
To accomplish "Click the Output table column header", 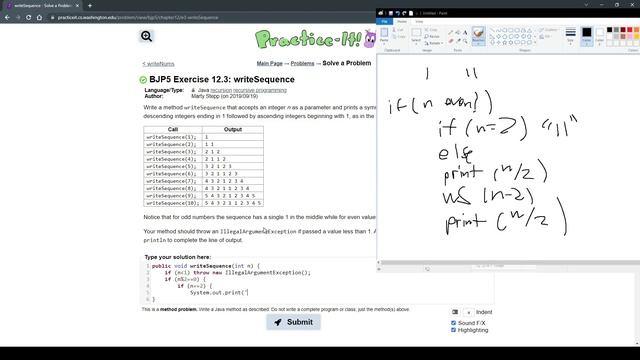I will click(x=233, y=129).
